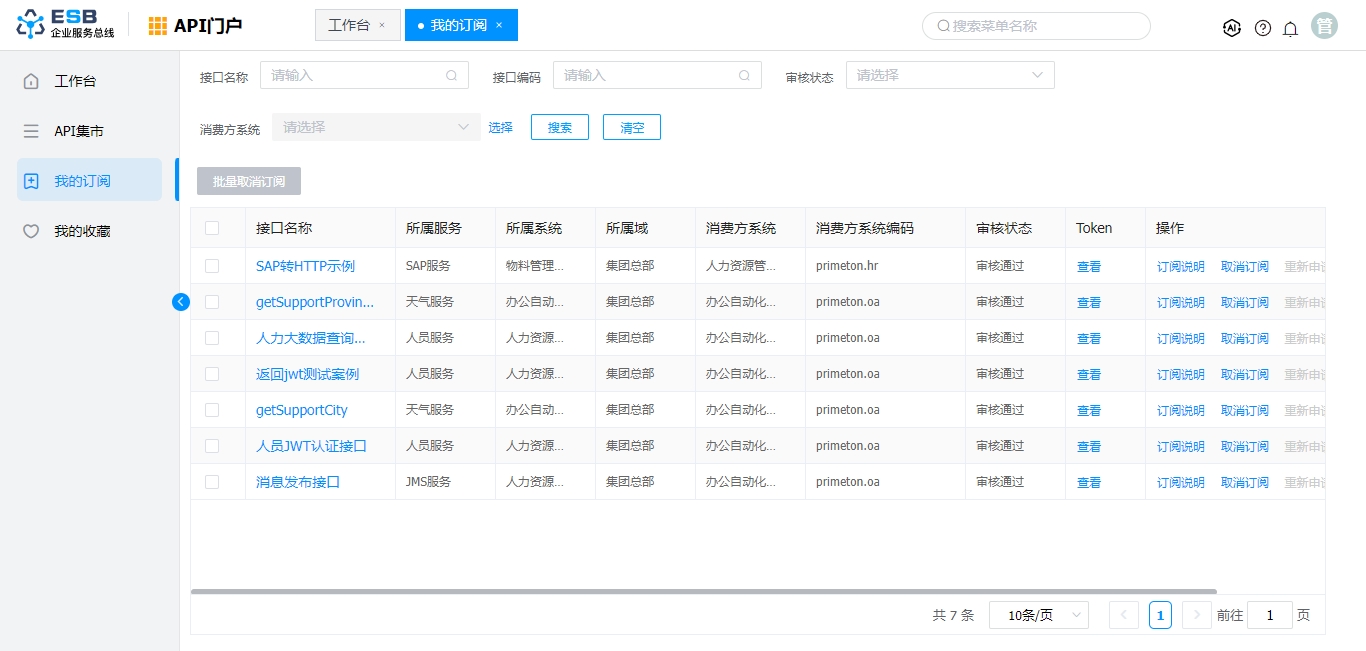Image resolution: width=1366 pixels, height=651 pixels.
Task: Open the 消费方系统 select box
Action: [x=376, y=127]
